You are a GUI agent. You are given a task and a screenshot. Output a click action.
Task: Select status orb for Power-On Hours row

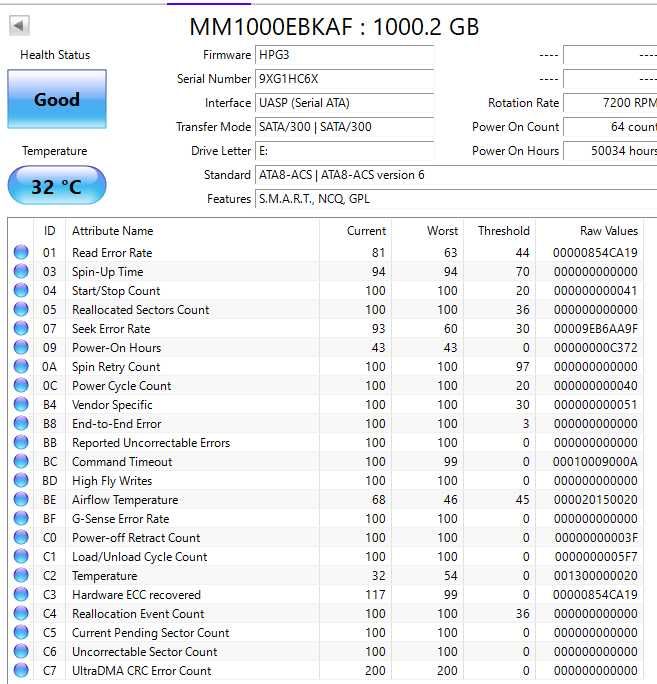21,347
